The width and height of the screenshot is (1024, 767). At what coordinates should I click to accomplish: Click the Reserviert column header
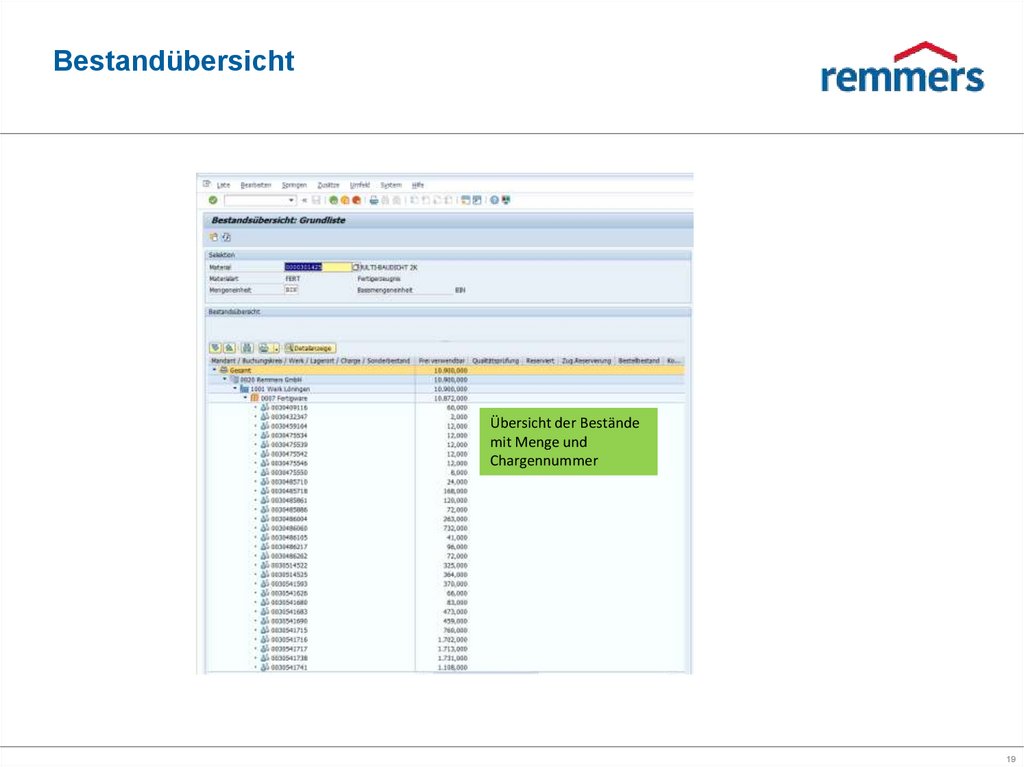coord(540,361)
